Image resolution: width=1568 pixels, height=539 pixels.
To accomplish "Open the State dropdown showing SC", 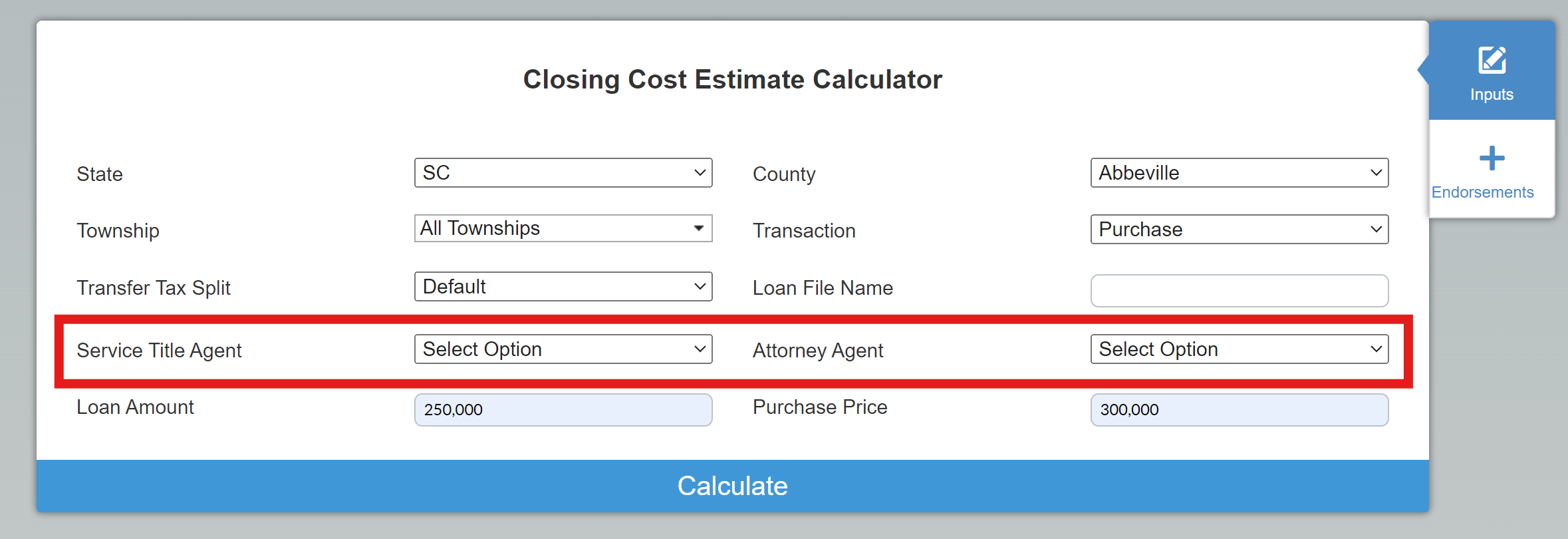I will click(563, 173).
